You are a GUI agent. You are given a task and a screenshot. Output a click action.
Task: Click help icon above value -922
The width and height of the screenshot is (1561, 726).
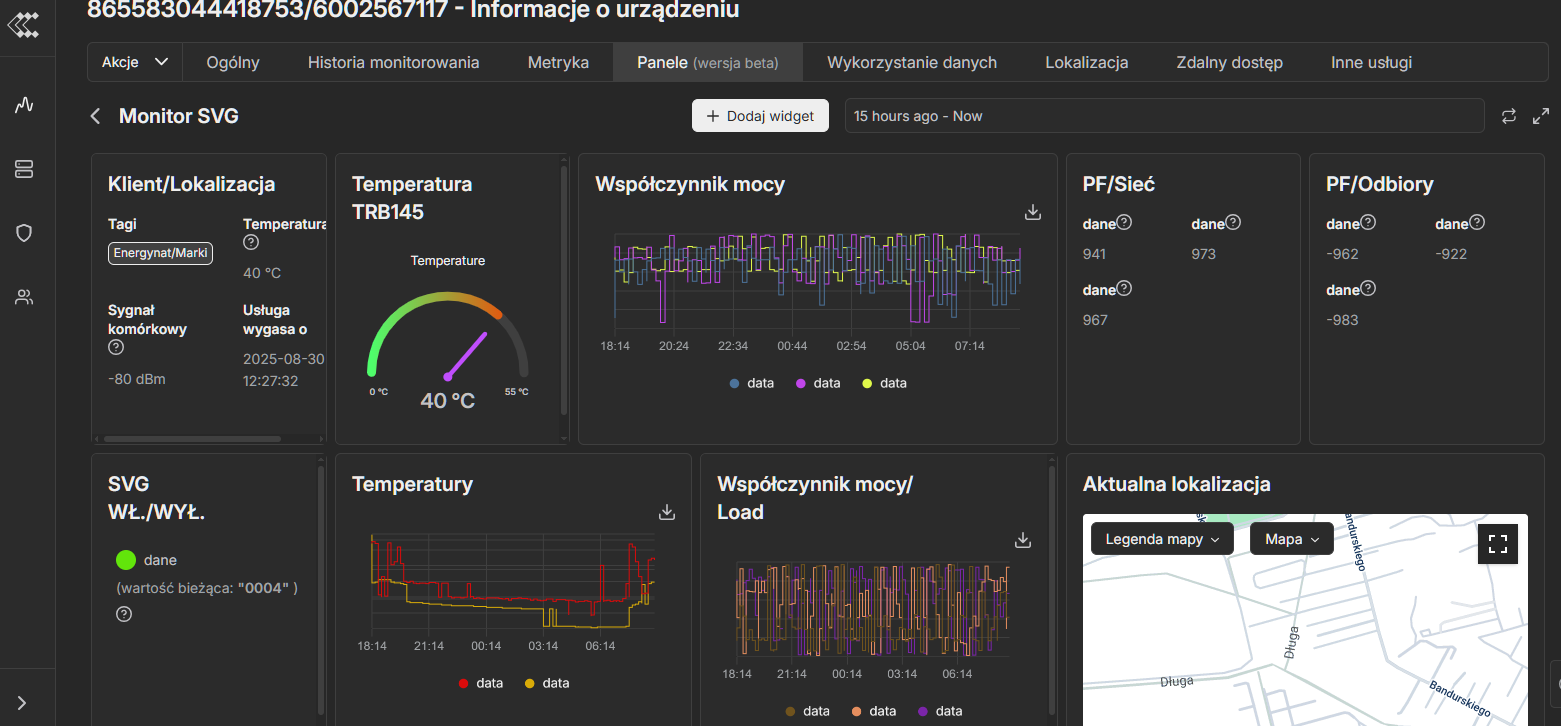(x=1477, y=223)
